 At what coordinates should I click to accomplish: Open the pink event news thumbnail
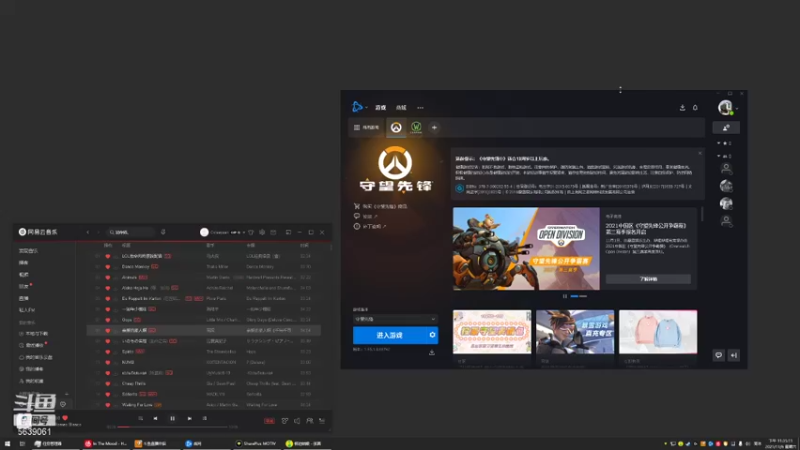(x=492, y=332)
